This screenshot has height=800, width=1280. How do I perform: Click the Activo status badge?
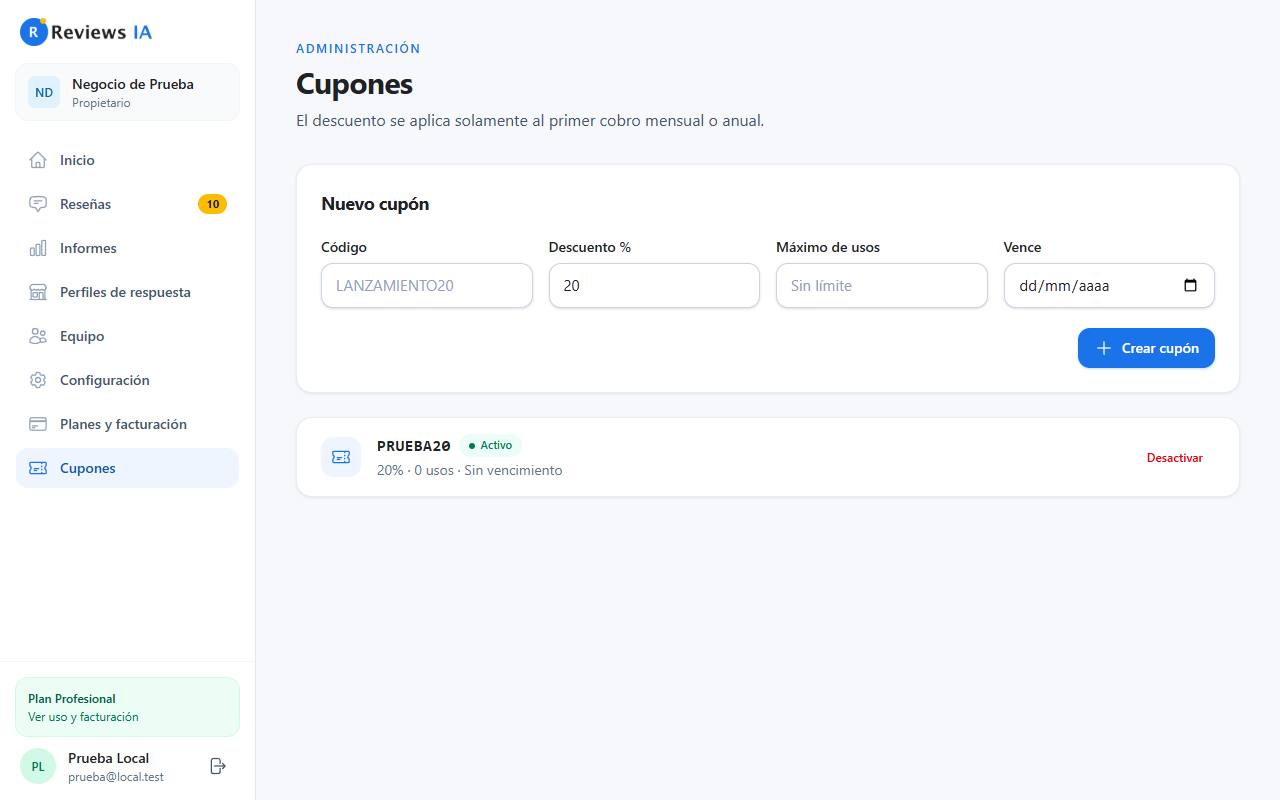click(490, 446)
